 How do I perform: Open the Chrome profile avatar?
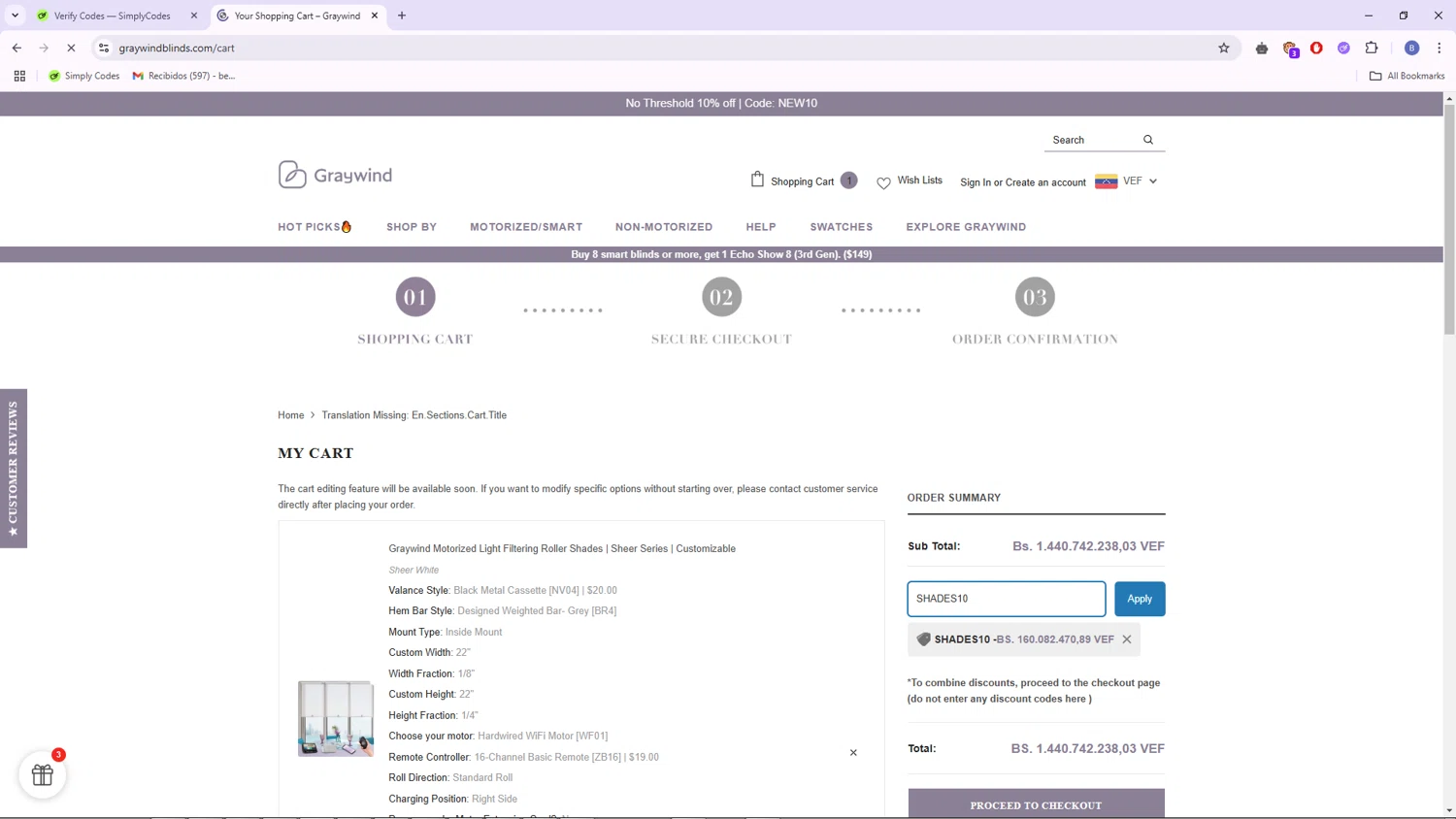click(1412, 48)
